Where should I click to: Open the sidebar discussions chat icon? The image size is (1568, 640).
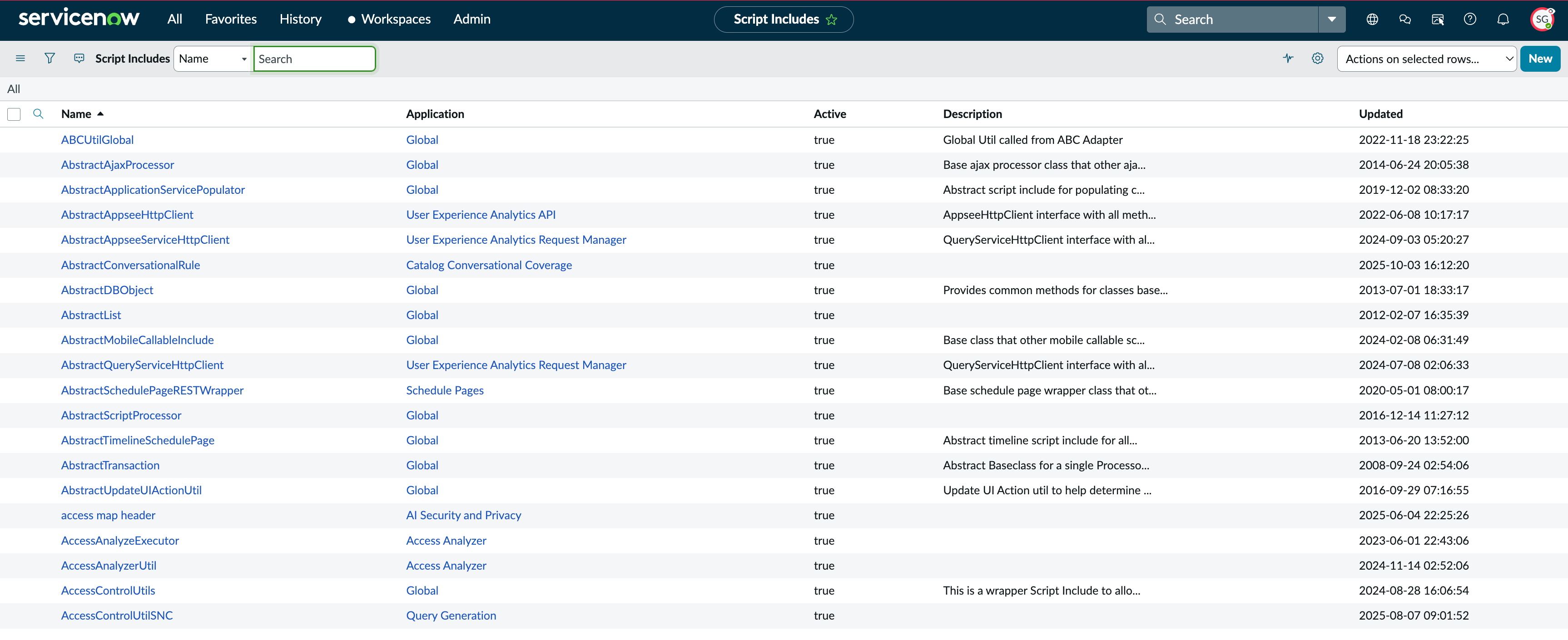tap(1405, 20)
